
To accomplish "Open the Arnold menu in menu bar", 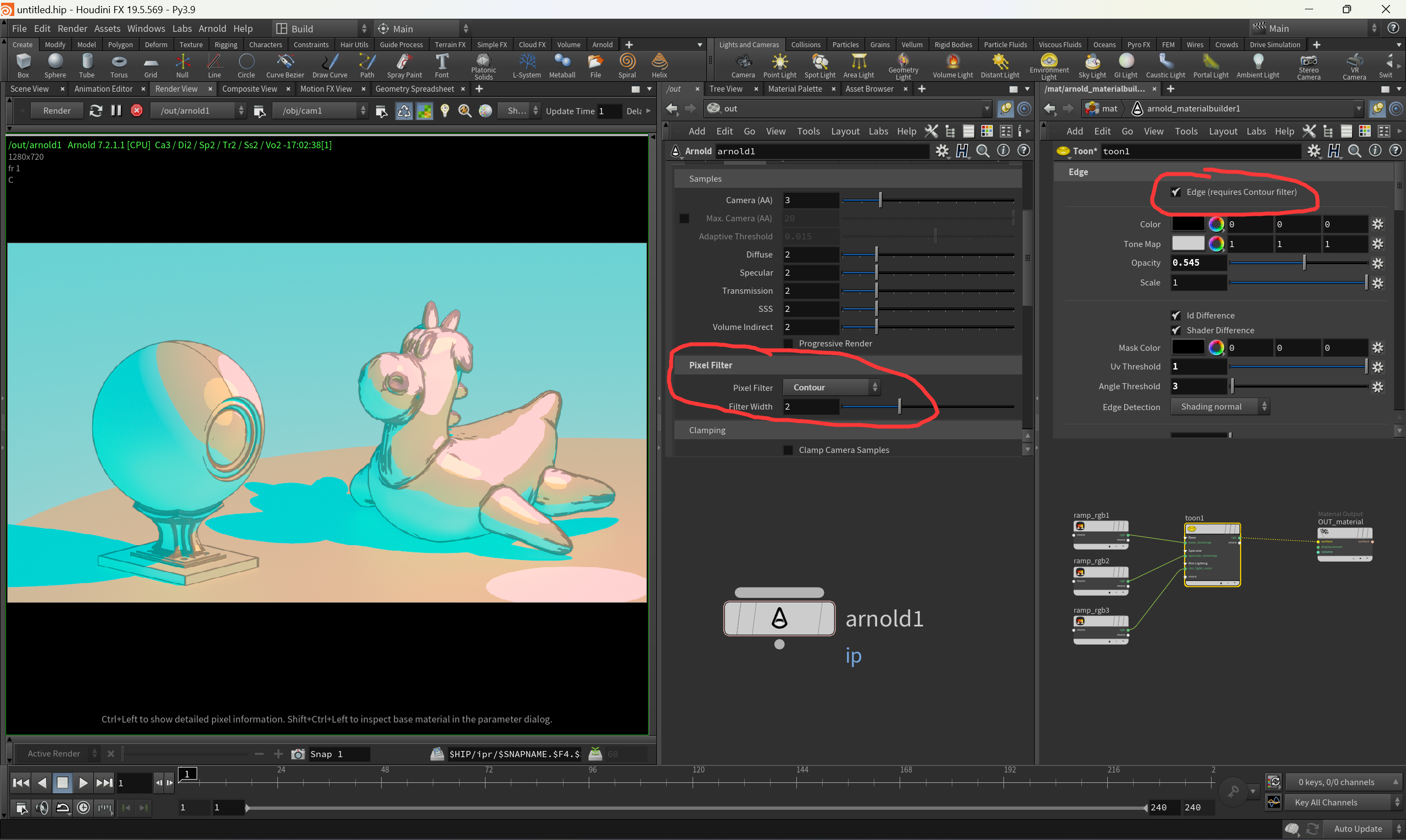I will coord(212,29).
